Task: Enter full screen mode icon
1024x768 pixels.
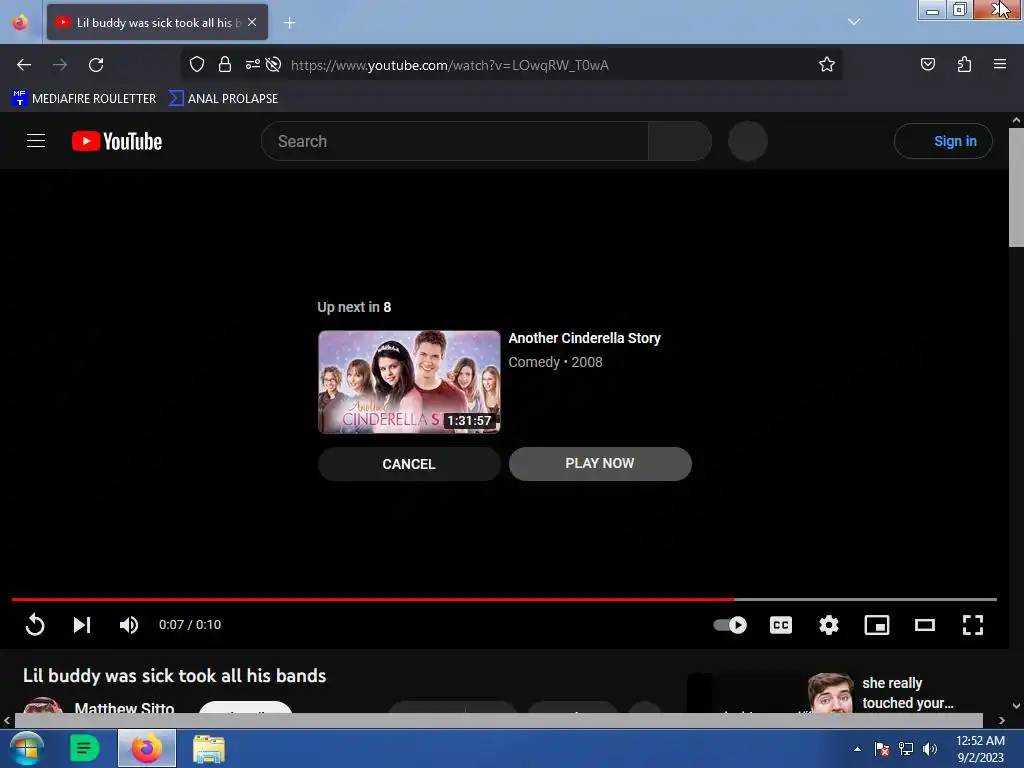Action: tap(973, 625)
